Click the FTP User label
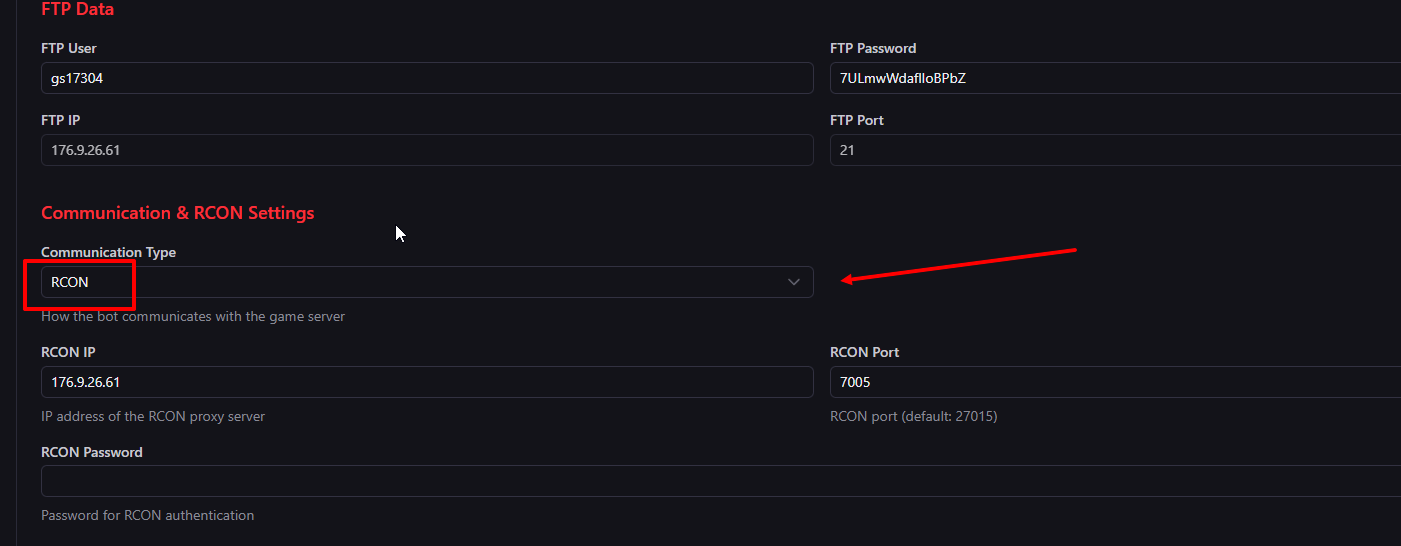Viewport: 1401px width, 546px height. coord(68,48)
